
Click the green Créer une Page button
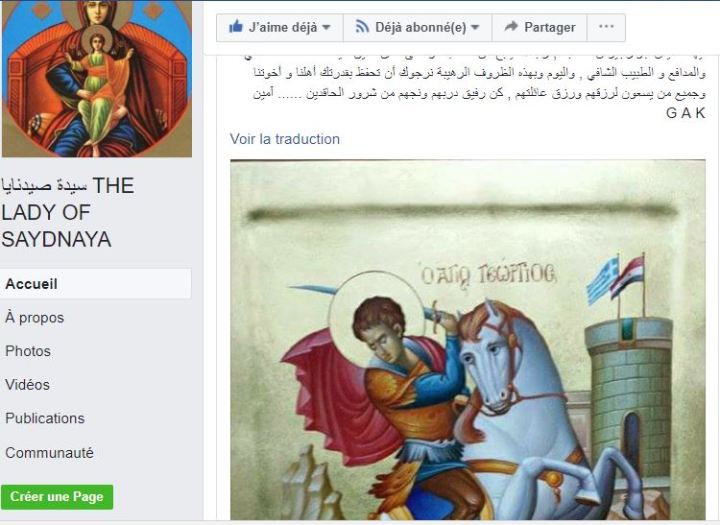click(57, 497)
